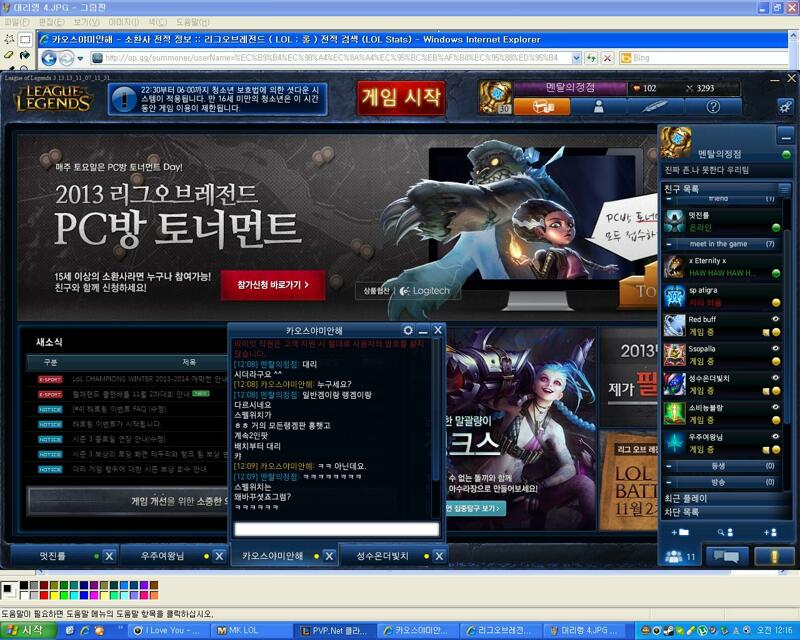This screenshot has width=800, height=640.
Task: Open the Paint 색 menu
Action: click(x=157, y=22)
